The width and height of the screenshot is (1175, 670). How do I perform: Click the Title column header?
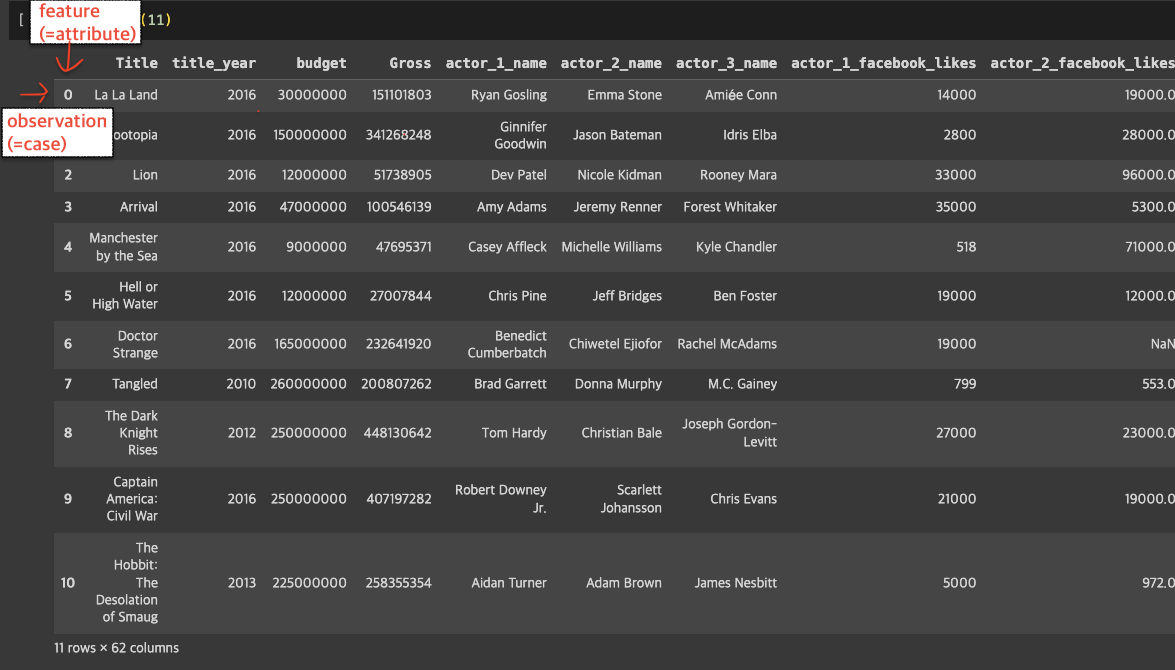coord(136,63)
